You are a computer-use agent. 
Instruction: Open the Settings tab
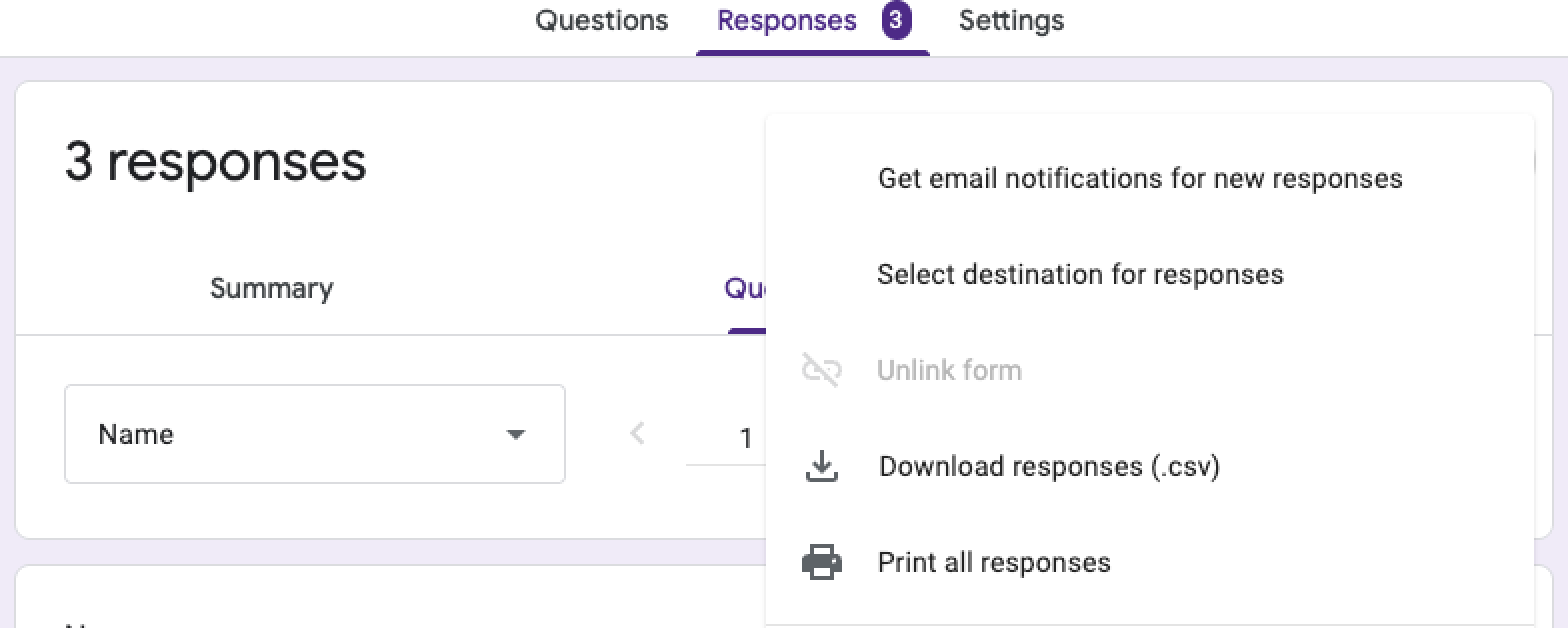click(1010, 19)
